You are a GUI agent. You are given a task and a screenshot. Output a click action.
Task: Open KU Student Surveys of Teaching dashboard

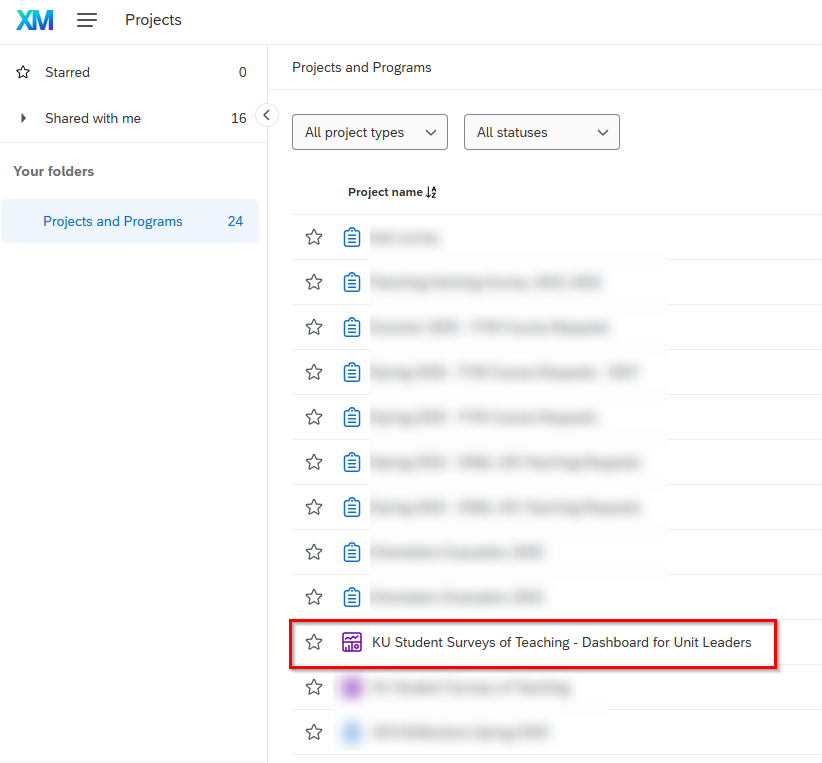561,642
